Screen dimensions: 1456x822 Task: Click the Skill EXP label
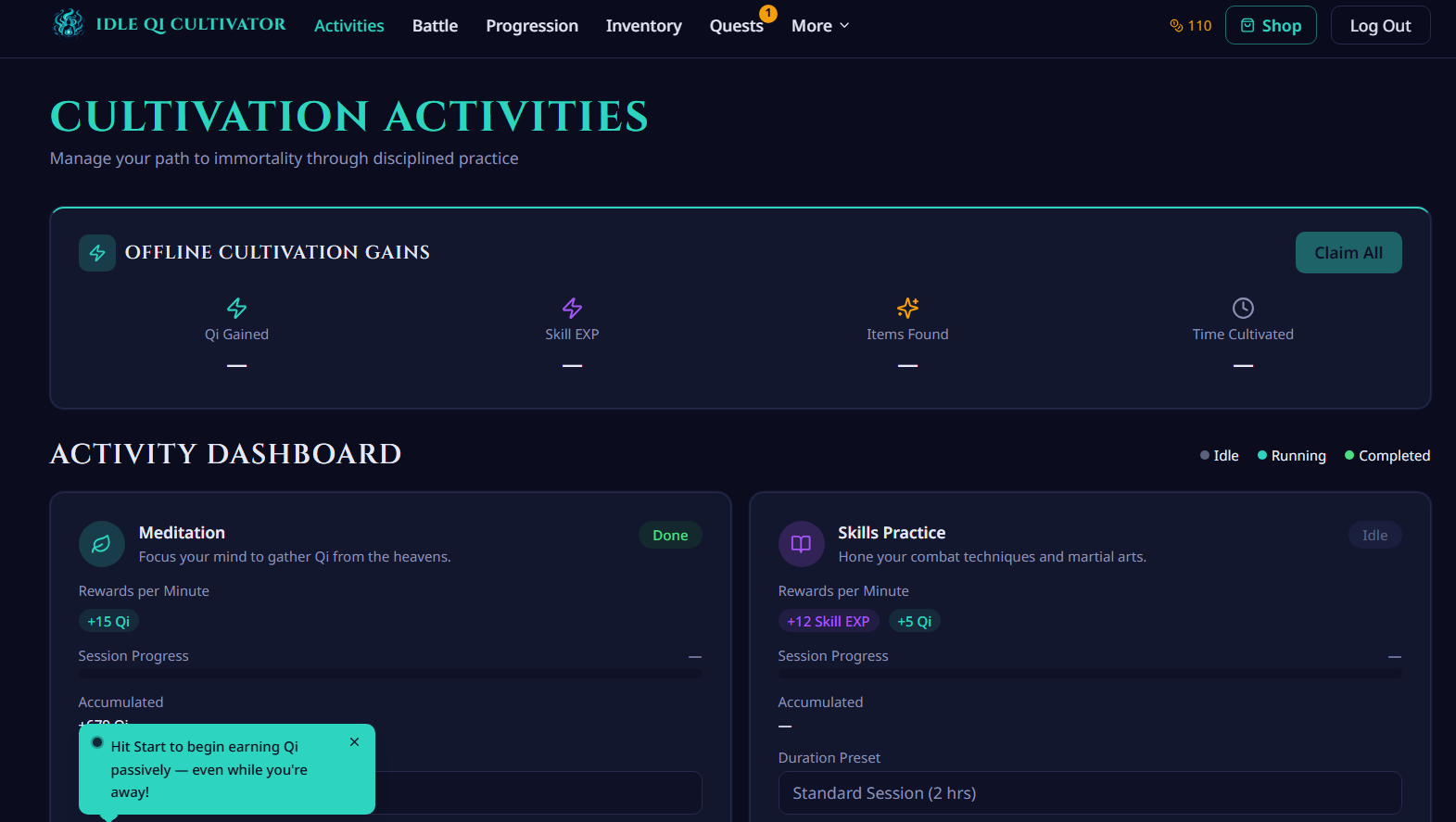pyautogui.click(x=572, y=335)
